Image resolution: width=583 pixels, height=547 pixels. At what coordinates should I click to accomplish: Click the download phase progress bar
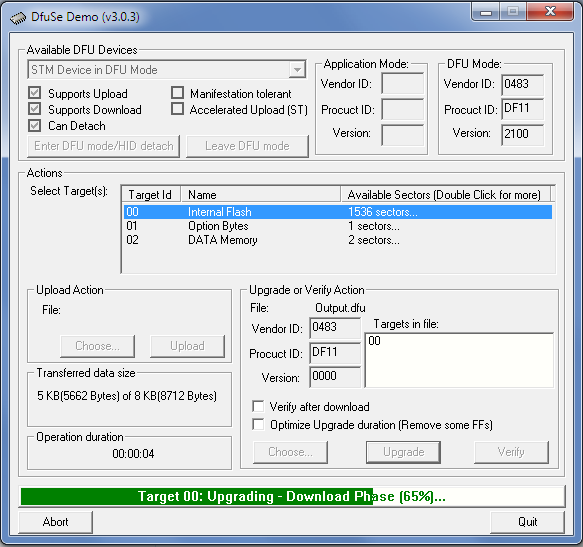tap(292, 496)
